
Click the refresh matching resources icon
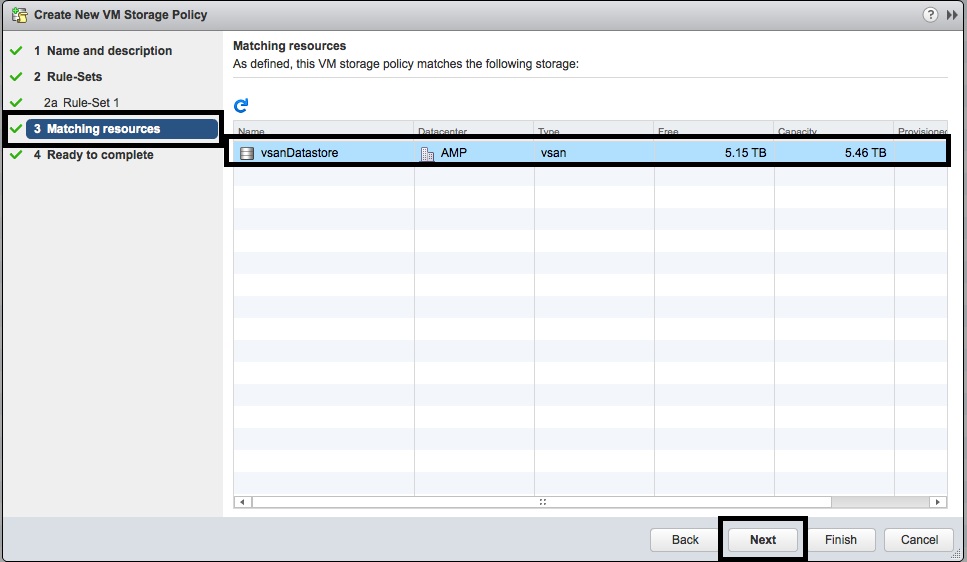(x=241, y=105)
